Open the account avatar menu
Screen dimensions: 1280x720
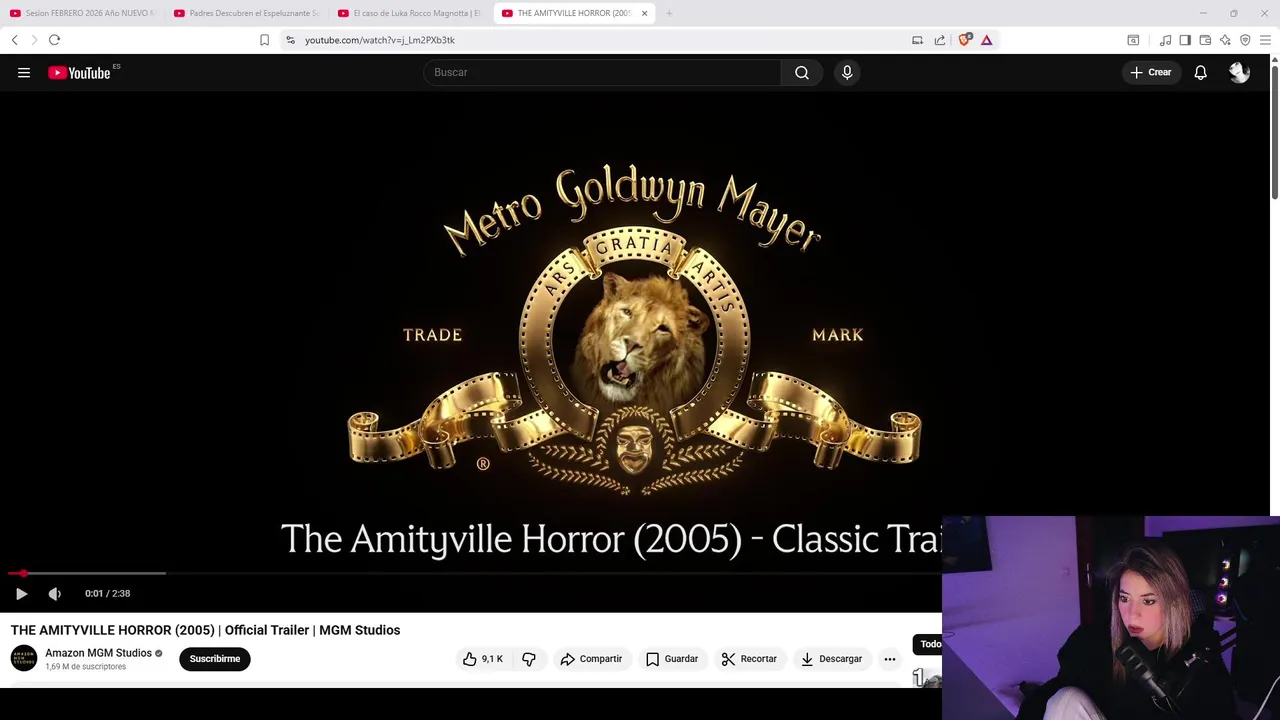click(1239, 72)
